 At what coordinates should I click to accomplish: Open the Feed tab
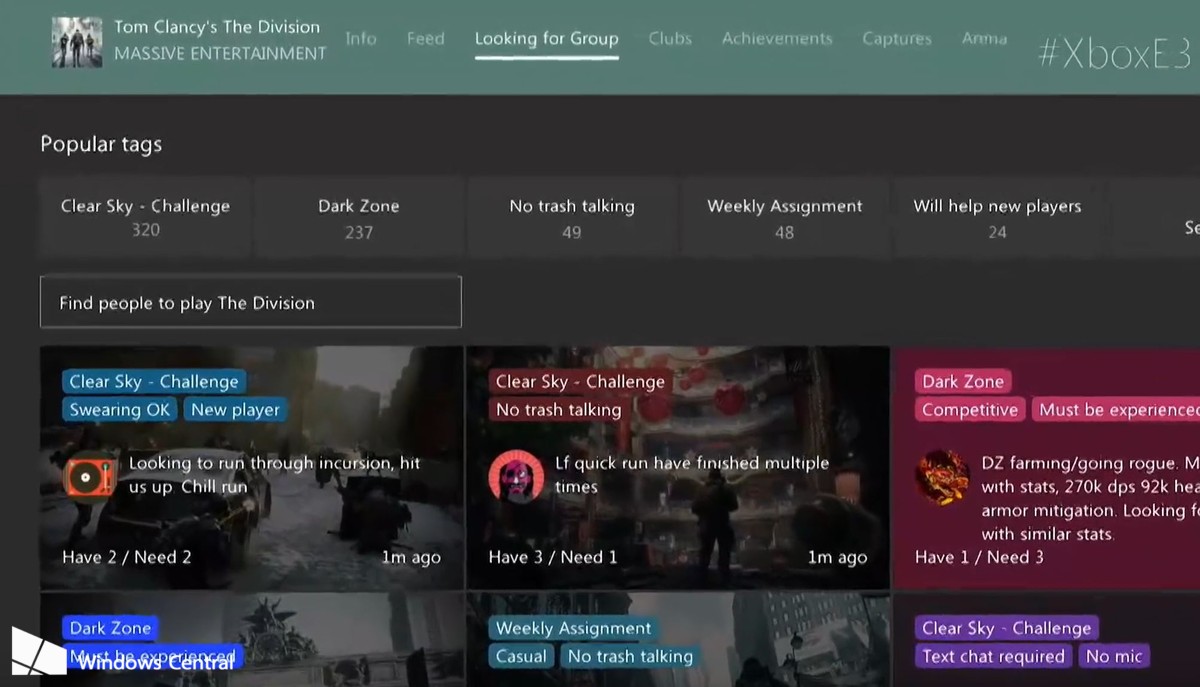pyautogui.click(x=425, y=39)
